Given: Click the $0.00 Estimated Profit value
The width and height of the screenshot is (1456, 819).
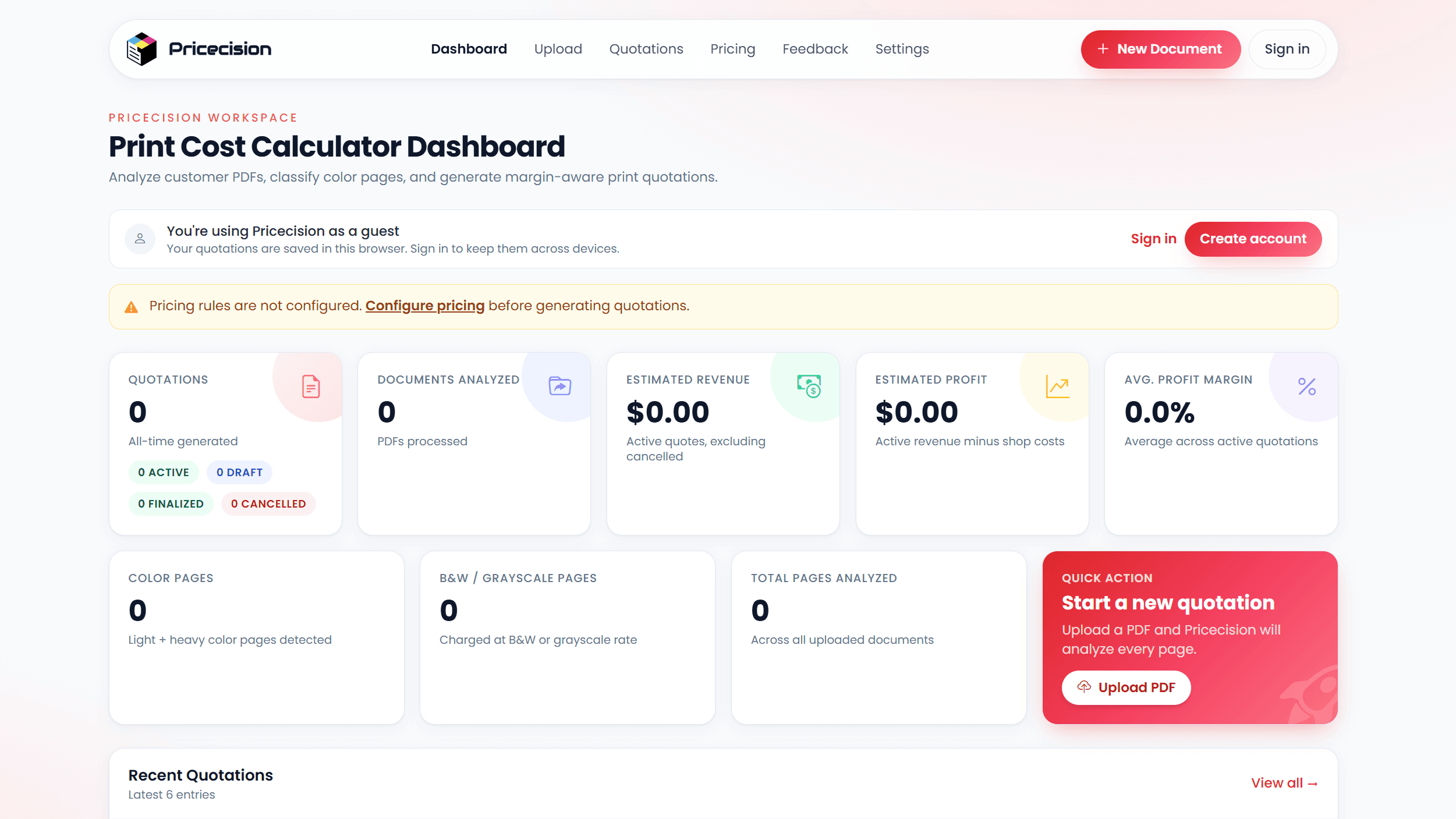Looking at the screenshot, I should [916, 412].
